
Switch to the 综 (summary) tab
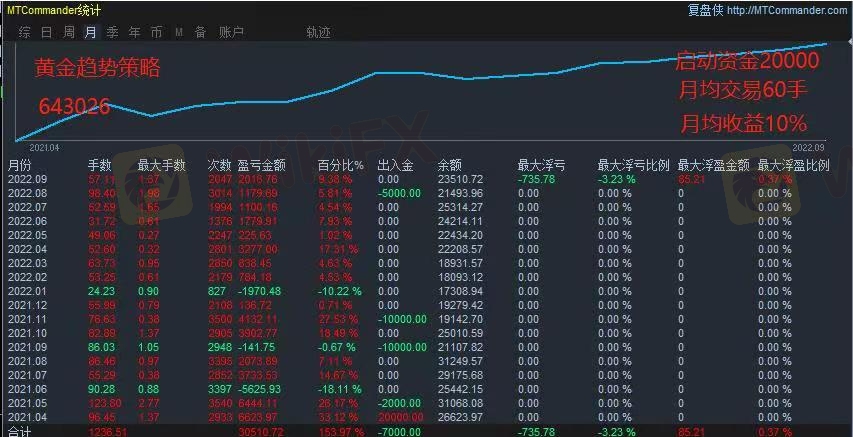(24, 32)
